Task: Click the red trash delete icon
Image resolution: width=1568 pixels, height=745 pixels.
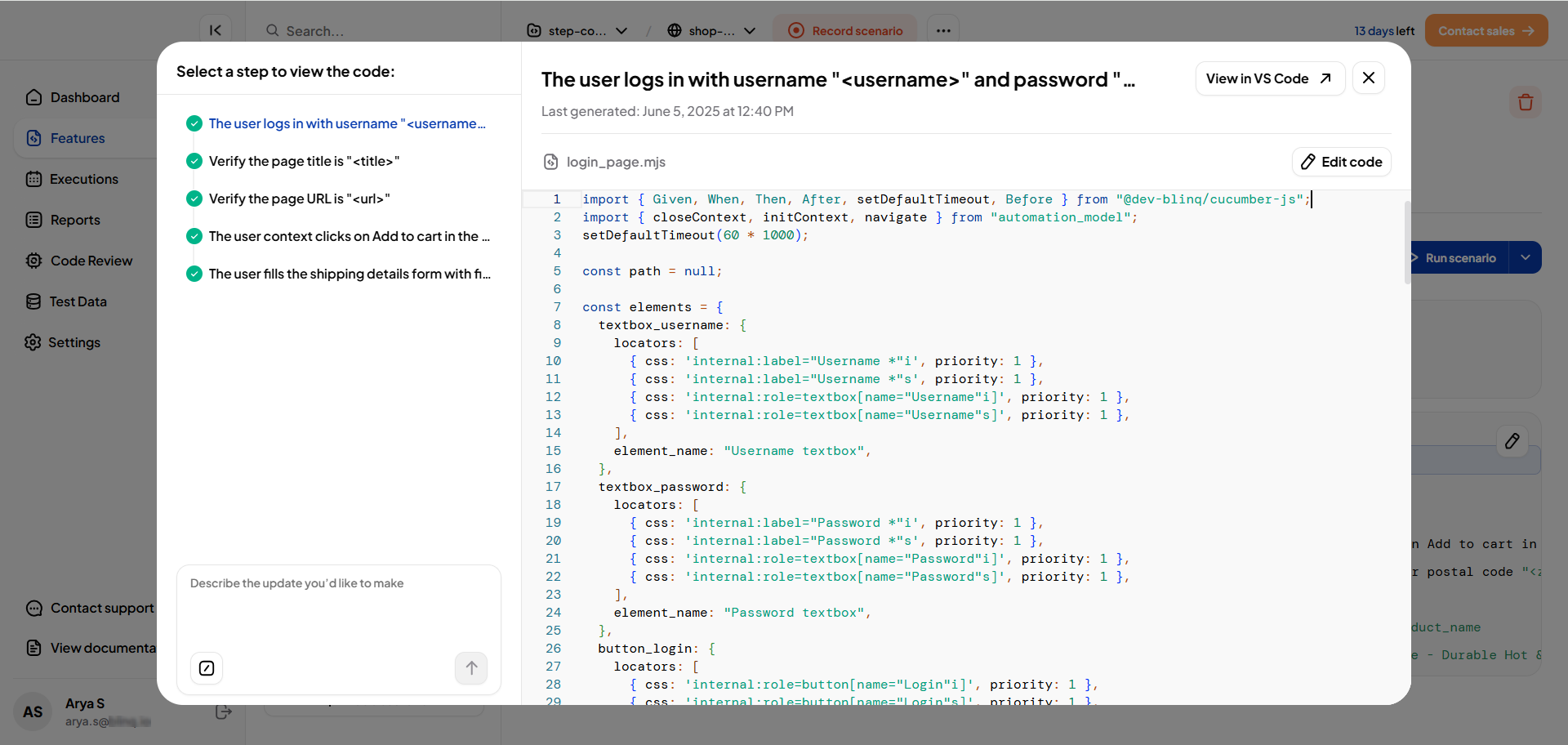Action: point(1526,102)
